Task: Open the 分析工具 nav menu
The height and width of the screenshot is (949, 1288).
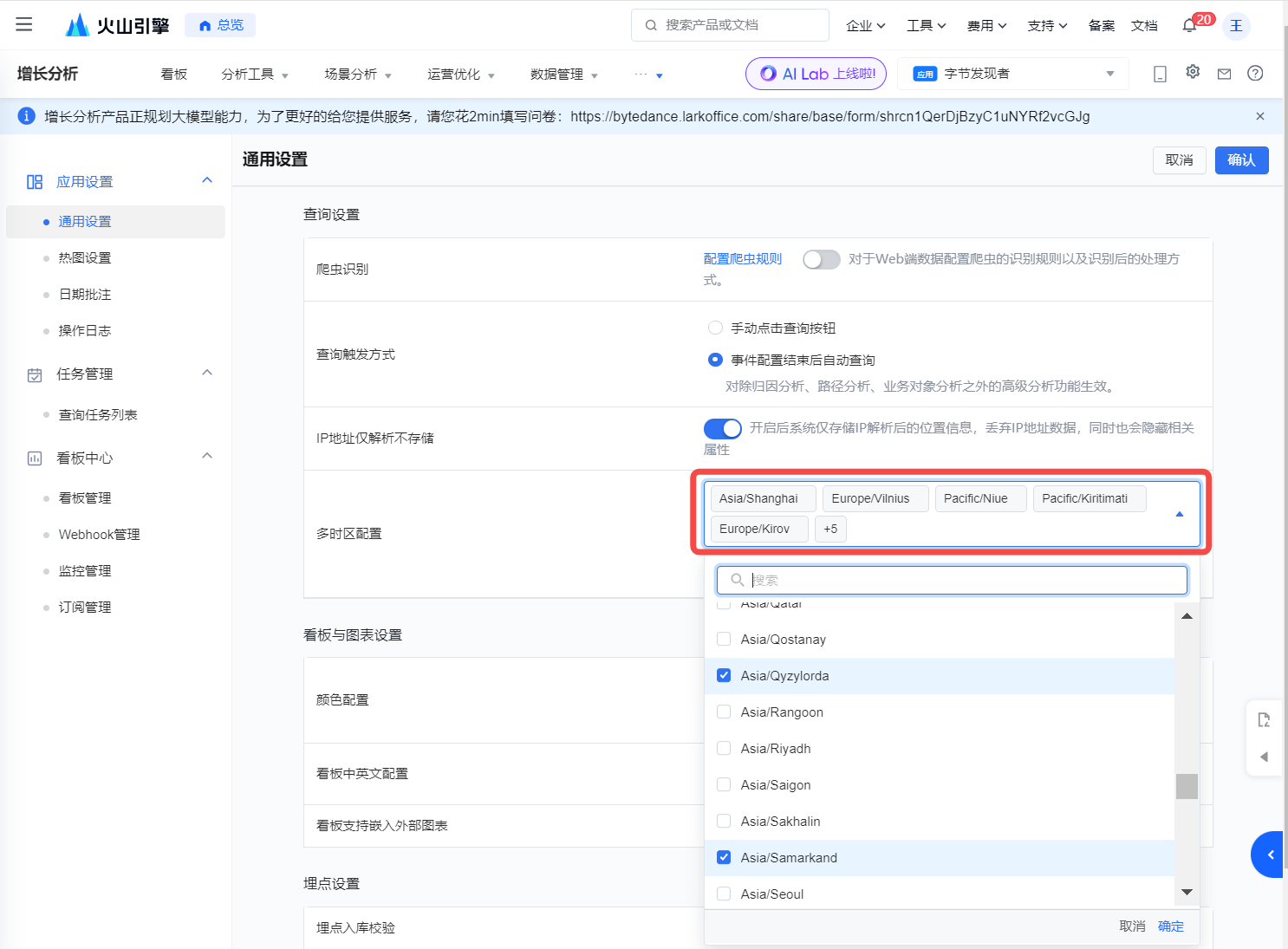Action: 255,75
